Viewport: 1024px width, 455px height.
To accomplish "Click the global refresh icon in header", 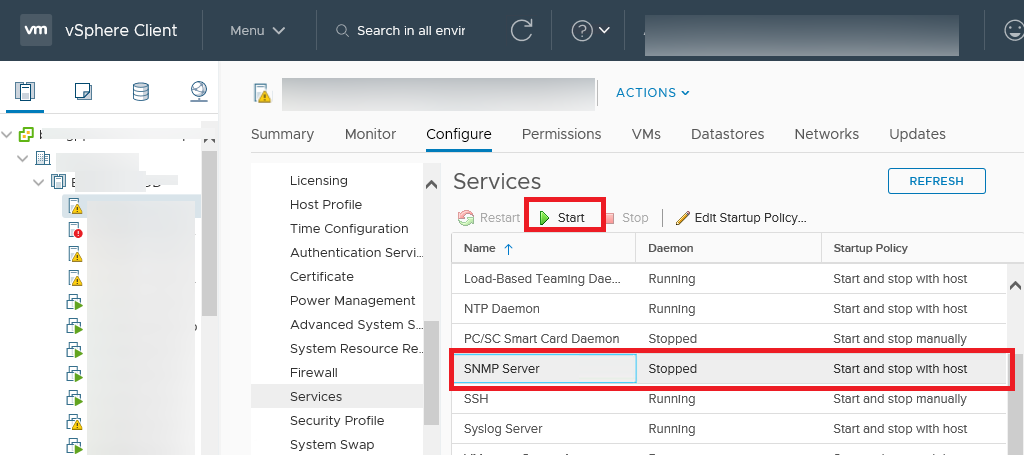I will click(521, 30).
